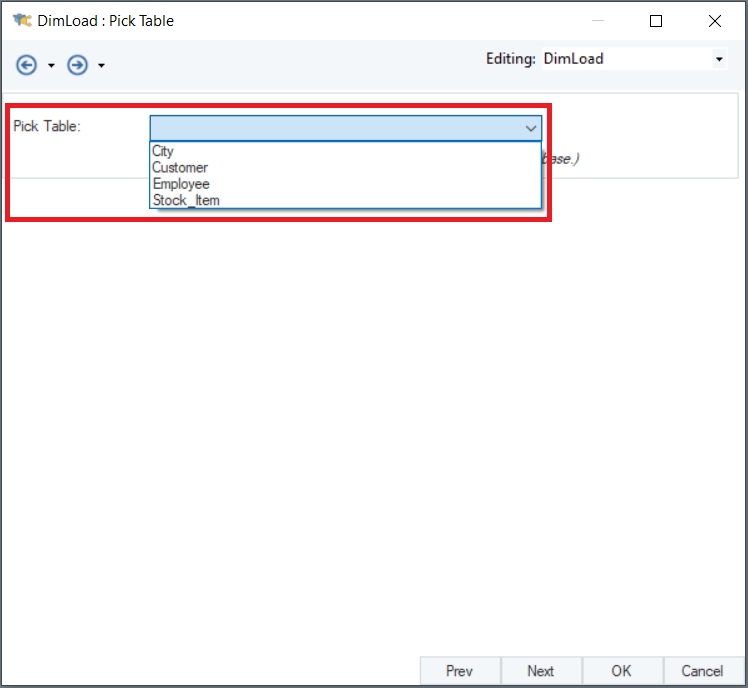This screenshot has width=748, height=688.
Task: Click the forward navigation arrow icon
Action: coord(77,65)
